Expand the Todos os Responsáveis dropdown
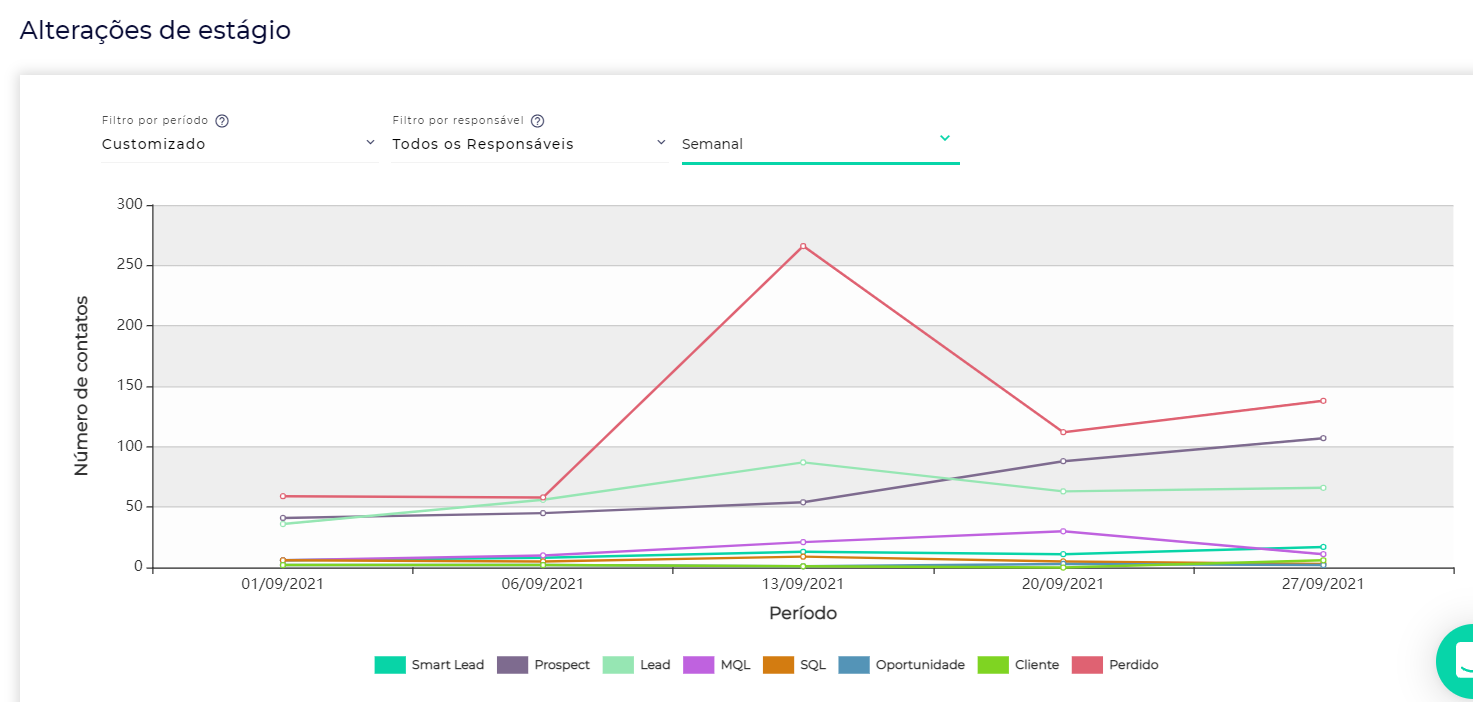The height and width of the screenshot is (702, 1473). (x=528, y=144)
